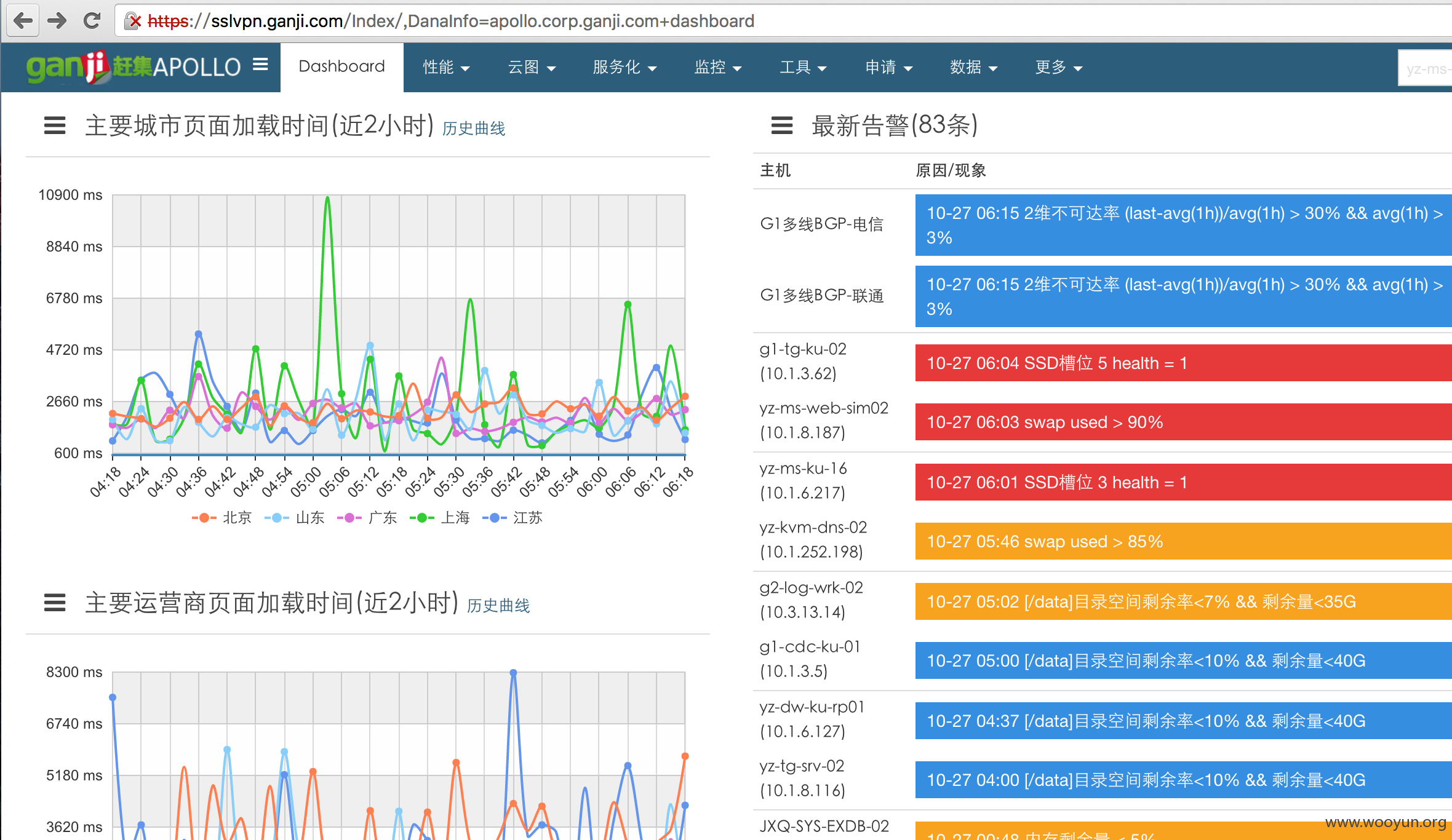Select host yz-ms-ku-16 (10.1.6.217)
Image resolution: width=1452 pixels, height=840 pixels.
pos(804,481)
